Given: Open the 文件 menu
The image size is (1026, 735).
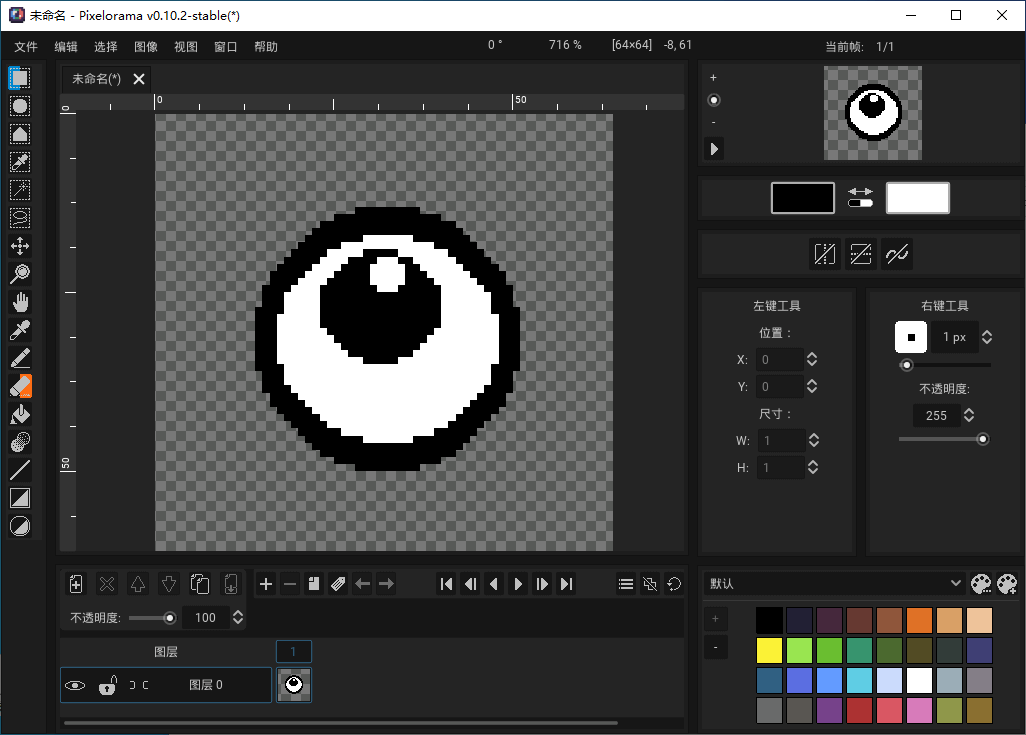Looking at the screenshot, I should [26, 46].
